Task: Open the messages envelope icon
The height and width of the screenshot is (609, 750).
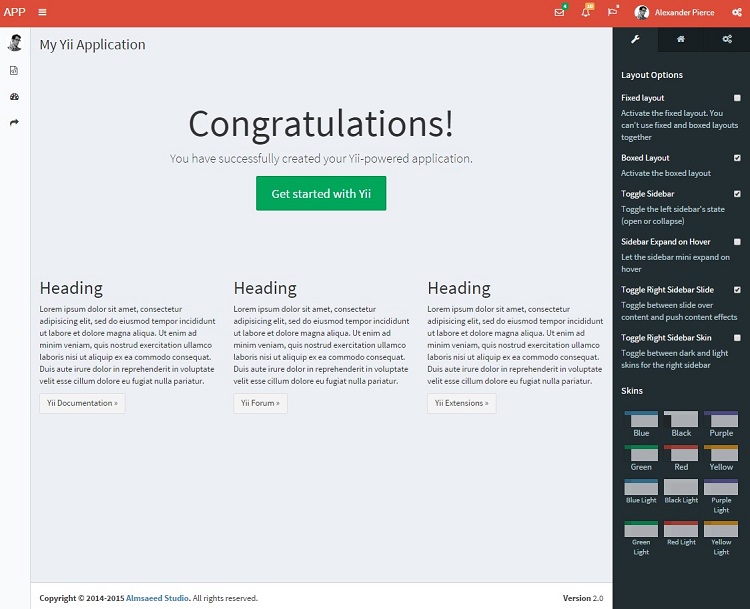Action: [x=559, y=12]
